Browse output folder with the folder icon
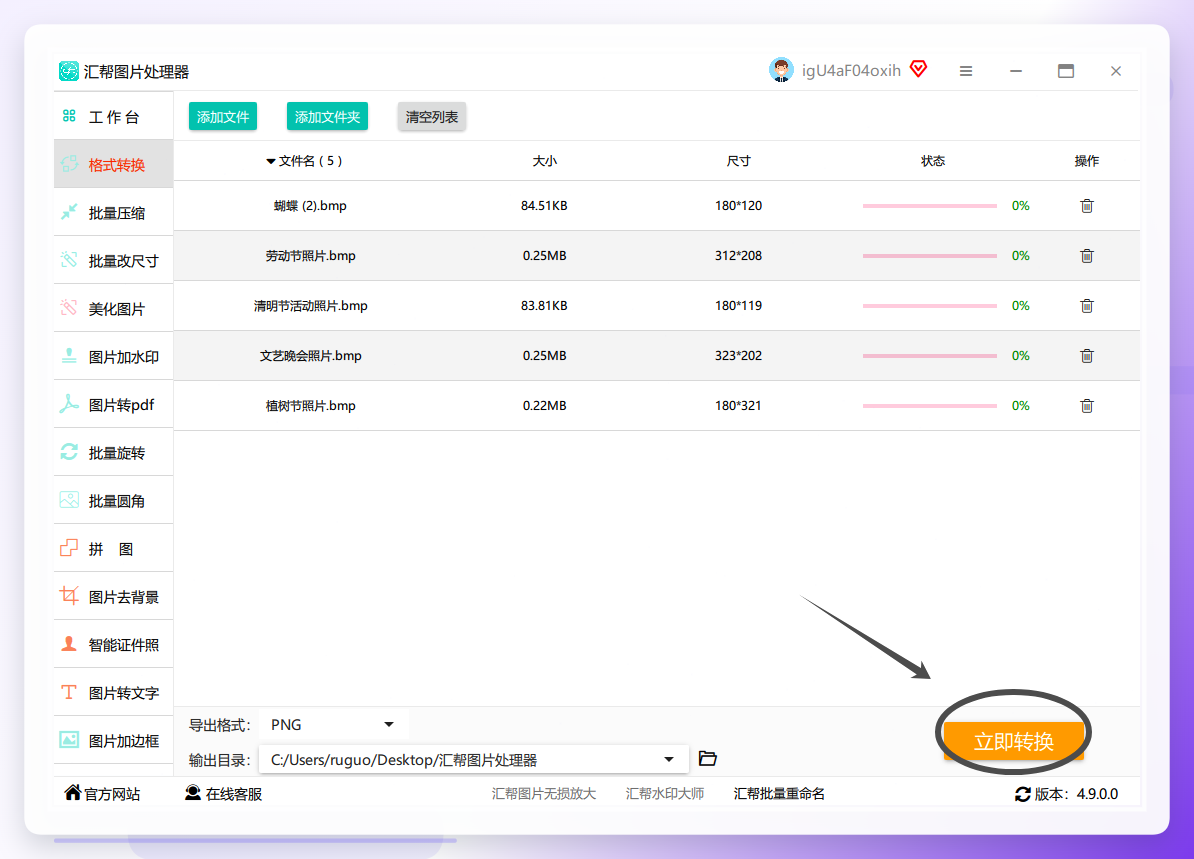The image size is (1194, 859). click(707, 758)
